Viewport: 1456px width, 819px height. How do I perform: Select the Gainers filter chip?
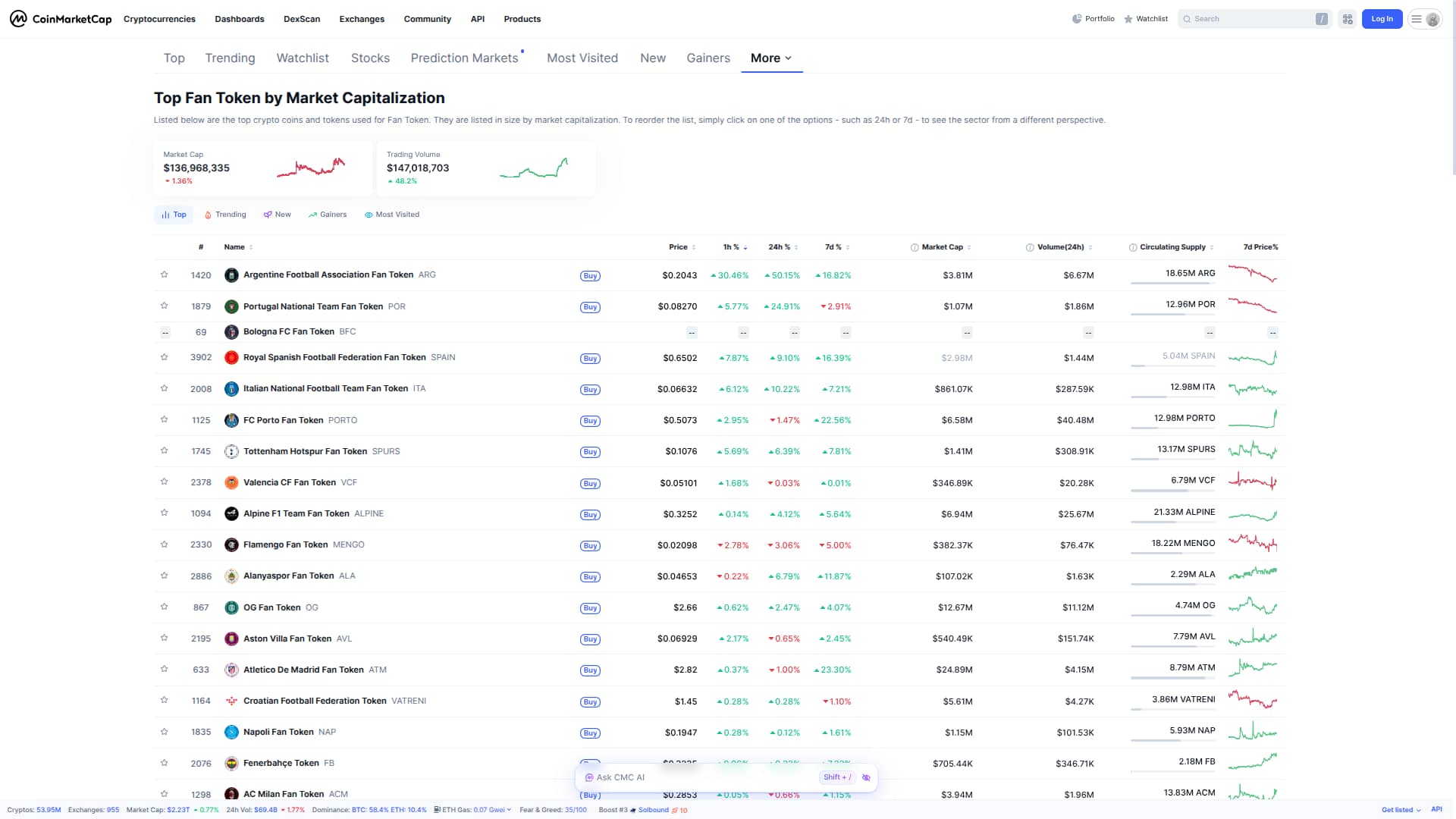(328, 215)
